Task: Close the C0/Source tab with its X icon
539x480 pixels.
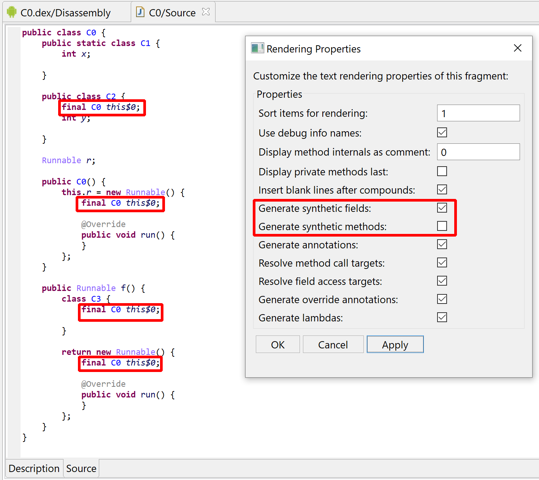Action: [206, 12]
